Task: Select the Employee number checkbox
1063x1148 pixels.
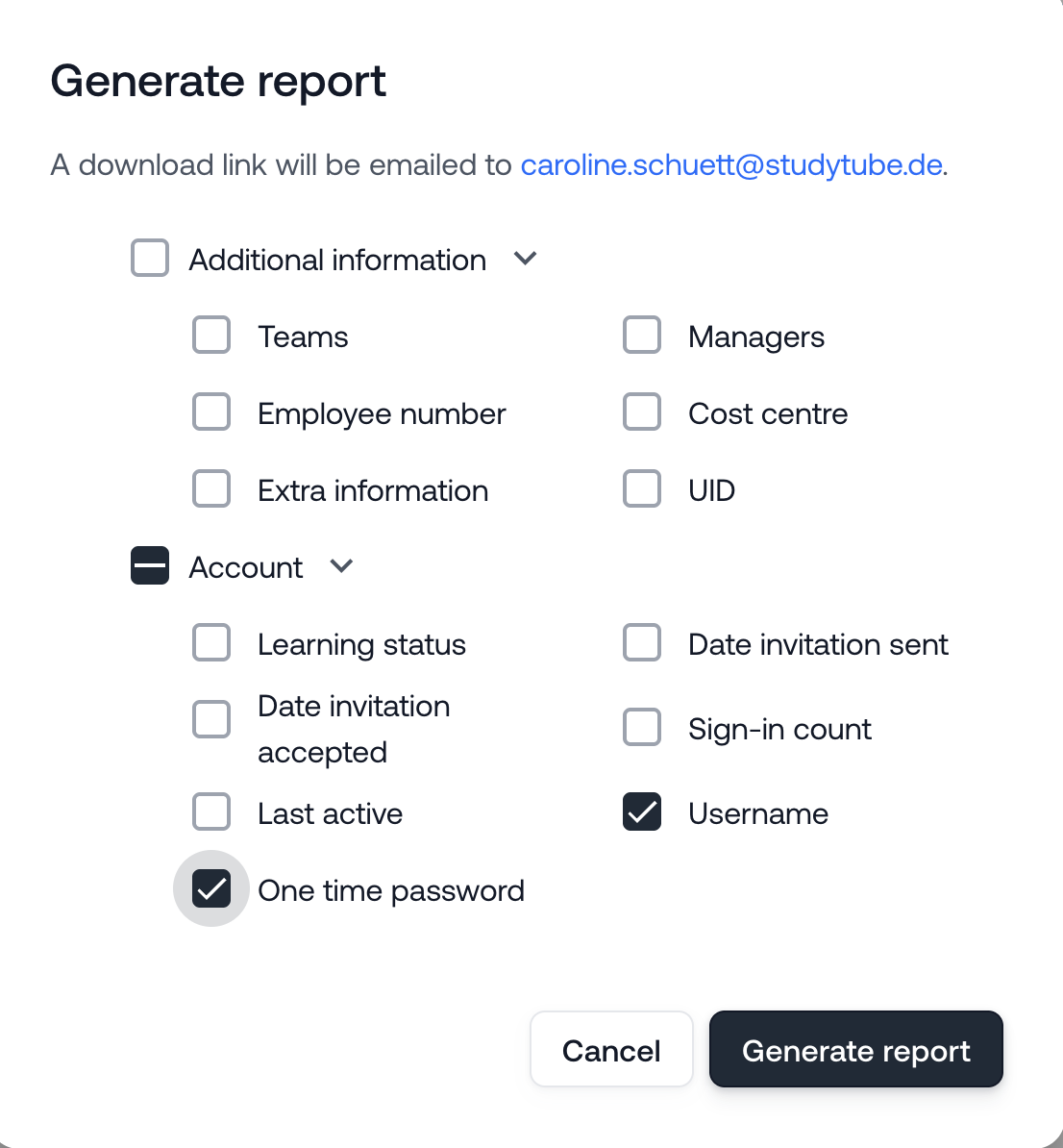Action: [211, 412]
